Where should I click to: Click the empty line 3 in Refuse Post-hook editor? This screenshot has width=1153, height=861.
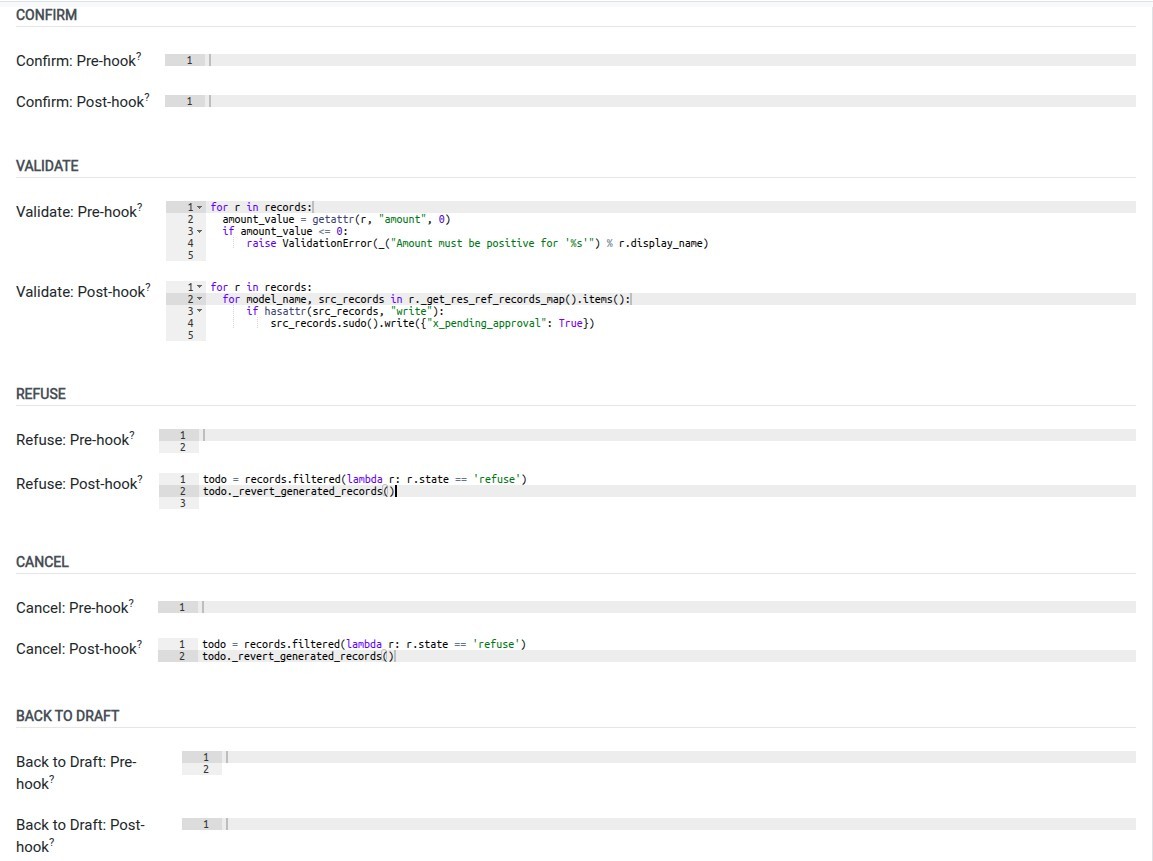point(667,504)
